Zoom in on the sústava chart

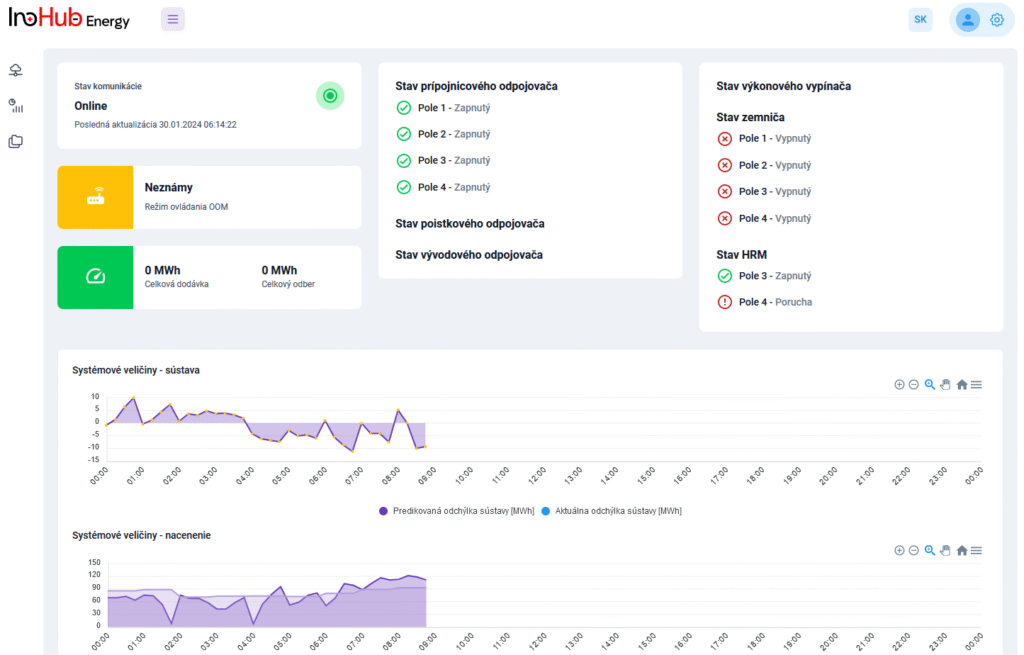(899, 384)
